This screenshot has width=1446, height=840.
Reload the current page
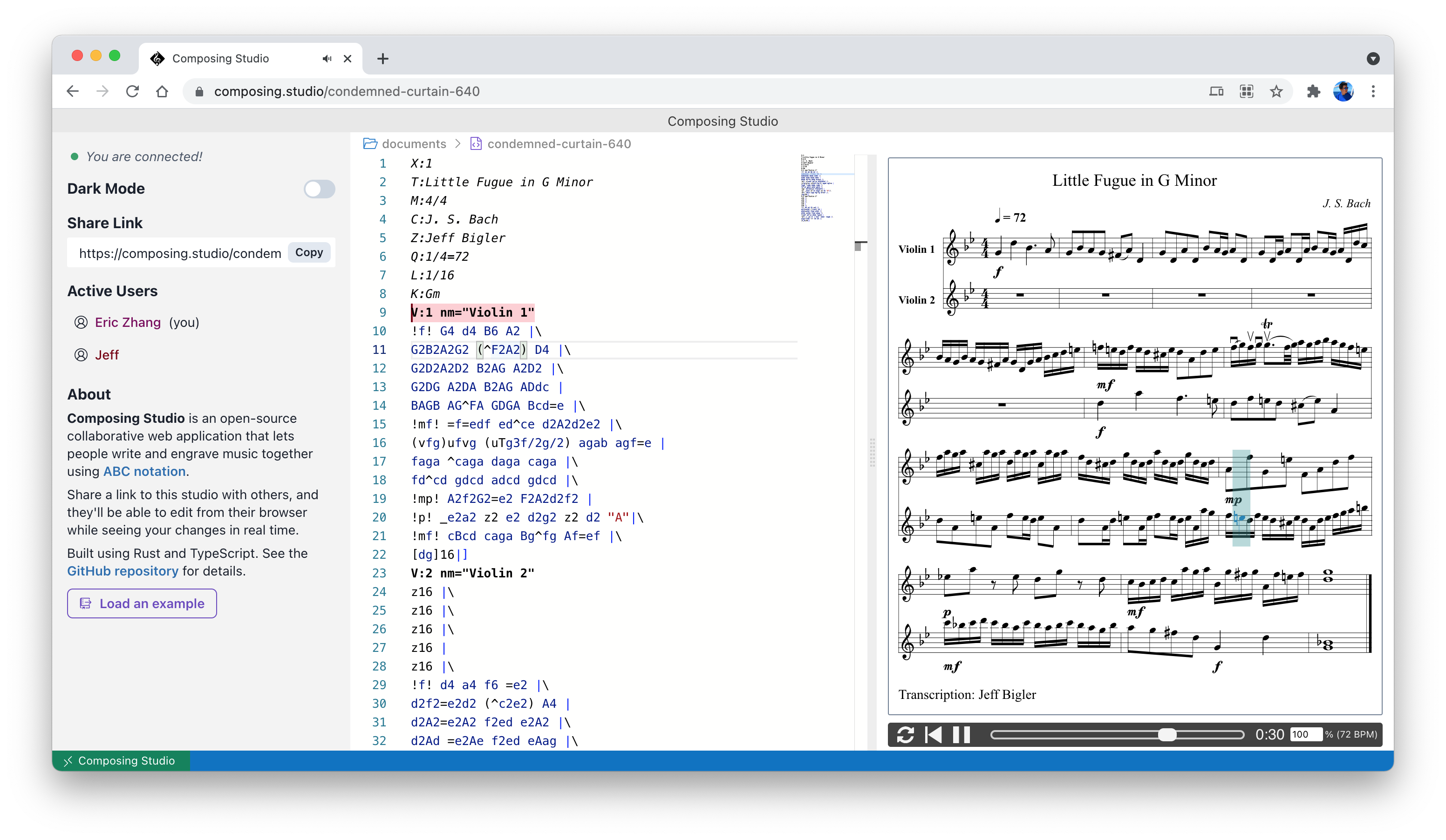[x=133, y=91]
